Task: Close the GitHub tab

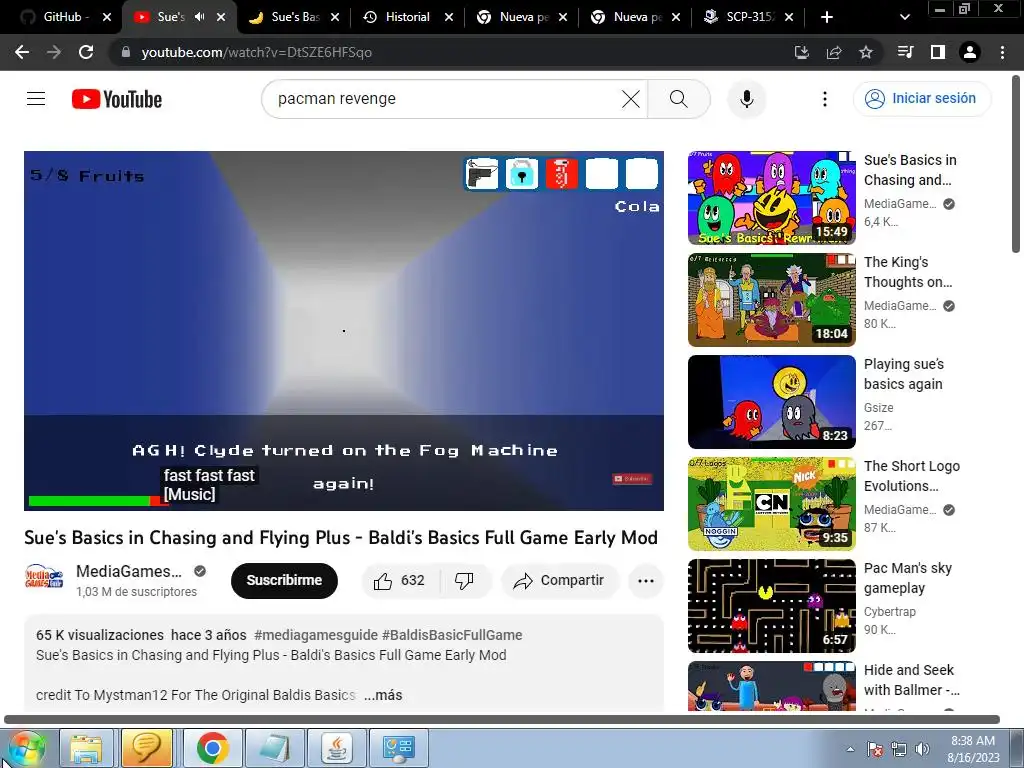Action: (x=107, y=17)
